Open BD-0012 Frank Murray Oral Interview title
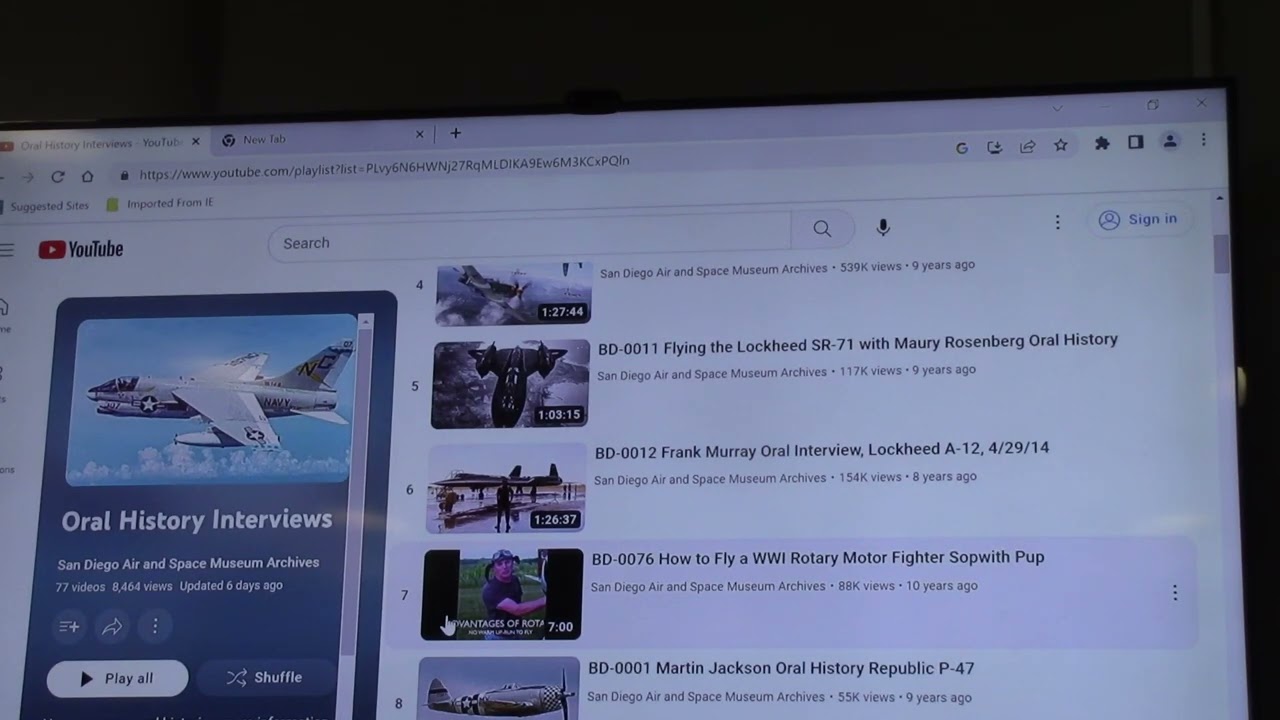Screen dimensions: 1280x720 coord(822,451)
